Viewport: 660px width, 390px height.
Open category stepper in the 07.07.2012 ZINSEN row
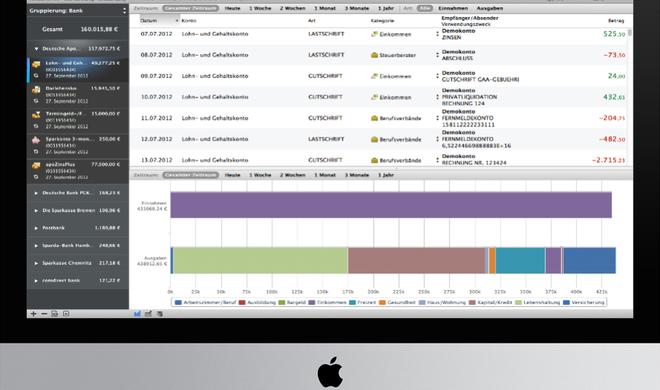click(x=437, y=34)
